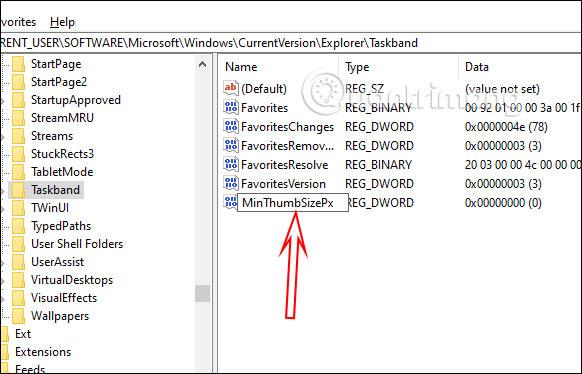The width and height of the screenshot is (582, 374).
Task: Select the FavoritesResolve value name
Action: (x=284, y=165)
